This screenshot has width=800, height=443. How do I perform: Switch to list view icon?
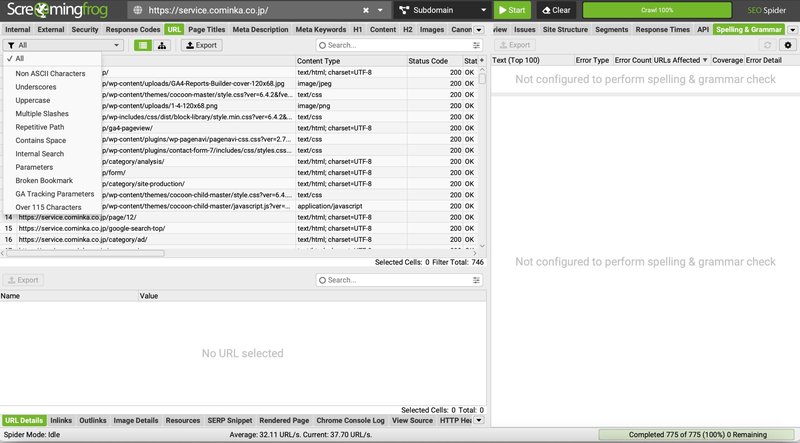(143, 45)
